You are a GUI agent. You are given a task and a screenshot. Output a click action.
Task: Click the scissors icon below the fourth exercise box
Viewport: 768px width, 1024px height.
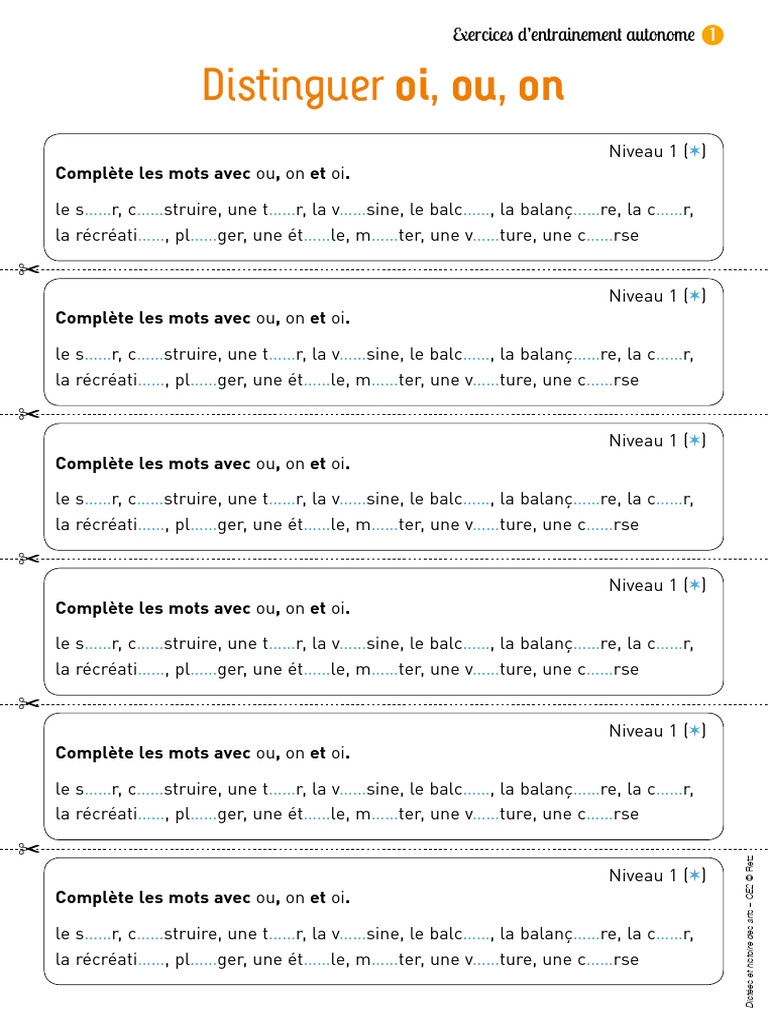28,703
